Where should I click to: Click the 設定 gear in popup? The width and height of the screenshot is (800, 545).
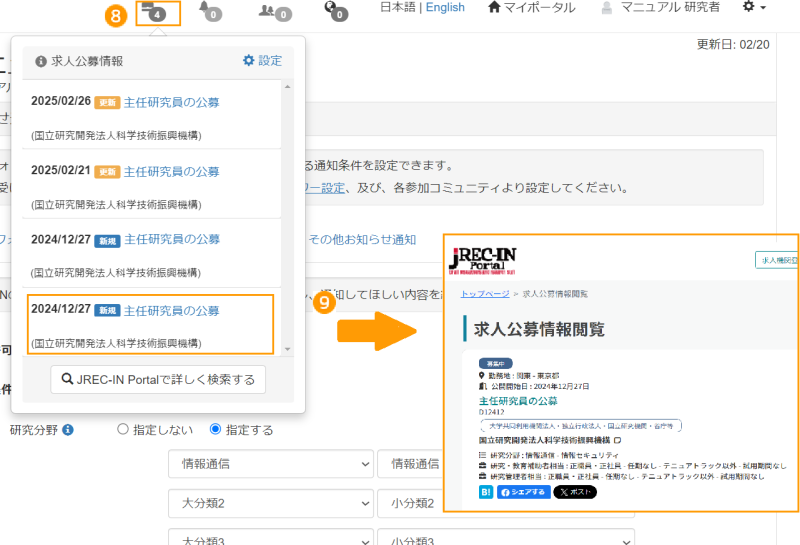tap(262, 61)
